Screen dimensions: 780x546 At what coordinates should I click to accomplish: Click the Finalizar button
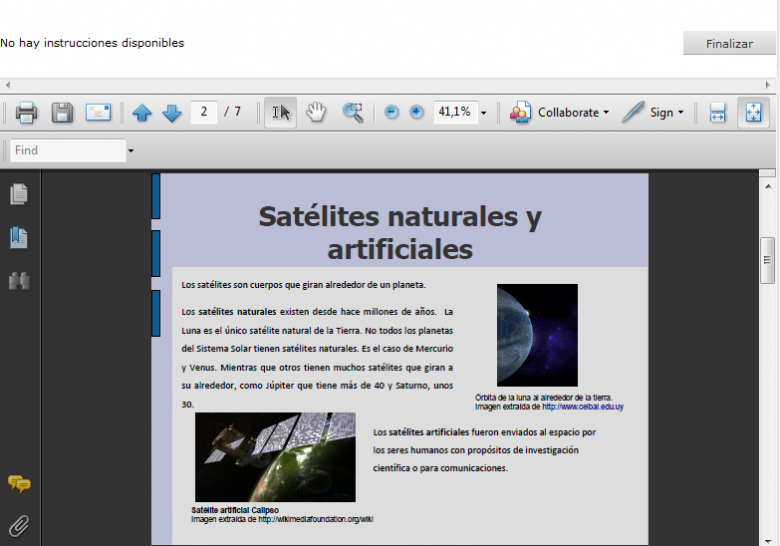[729, 44]
